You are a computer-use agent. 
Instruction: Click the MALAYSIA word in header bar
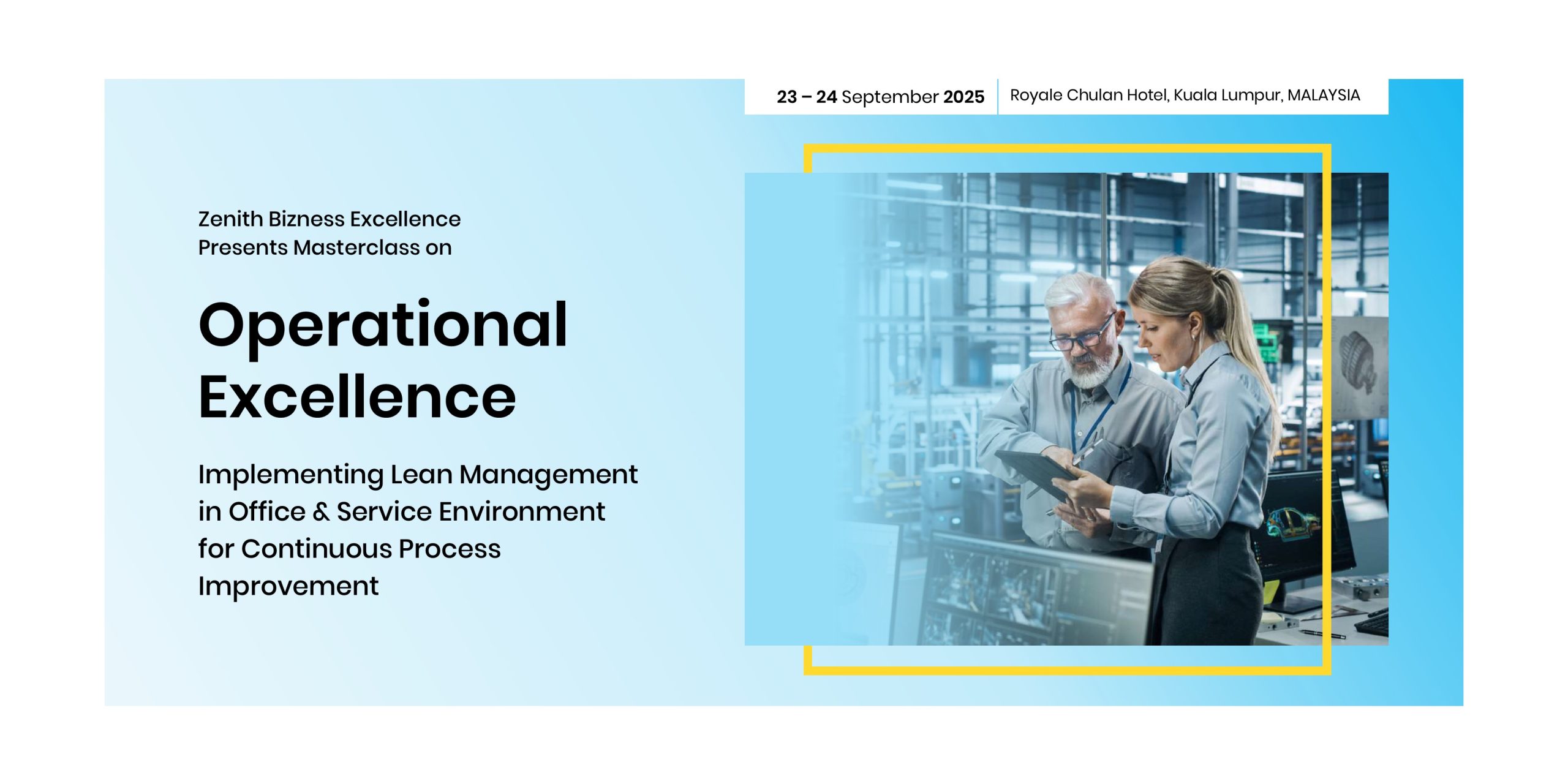coord(1324,96)
